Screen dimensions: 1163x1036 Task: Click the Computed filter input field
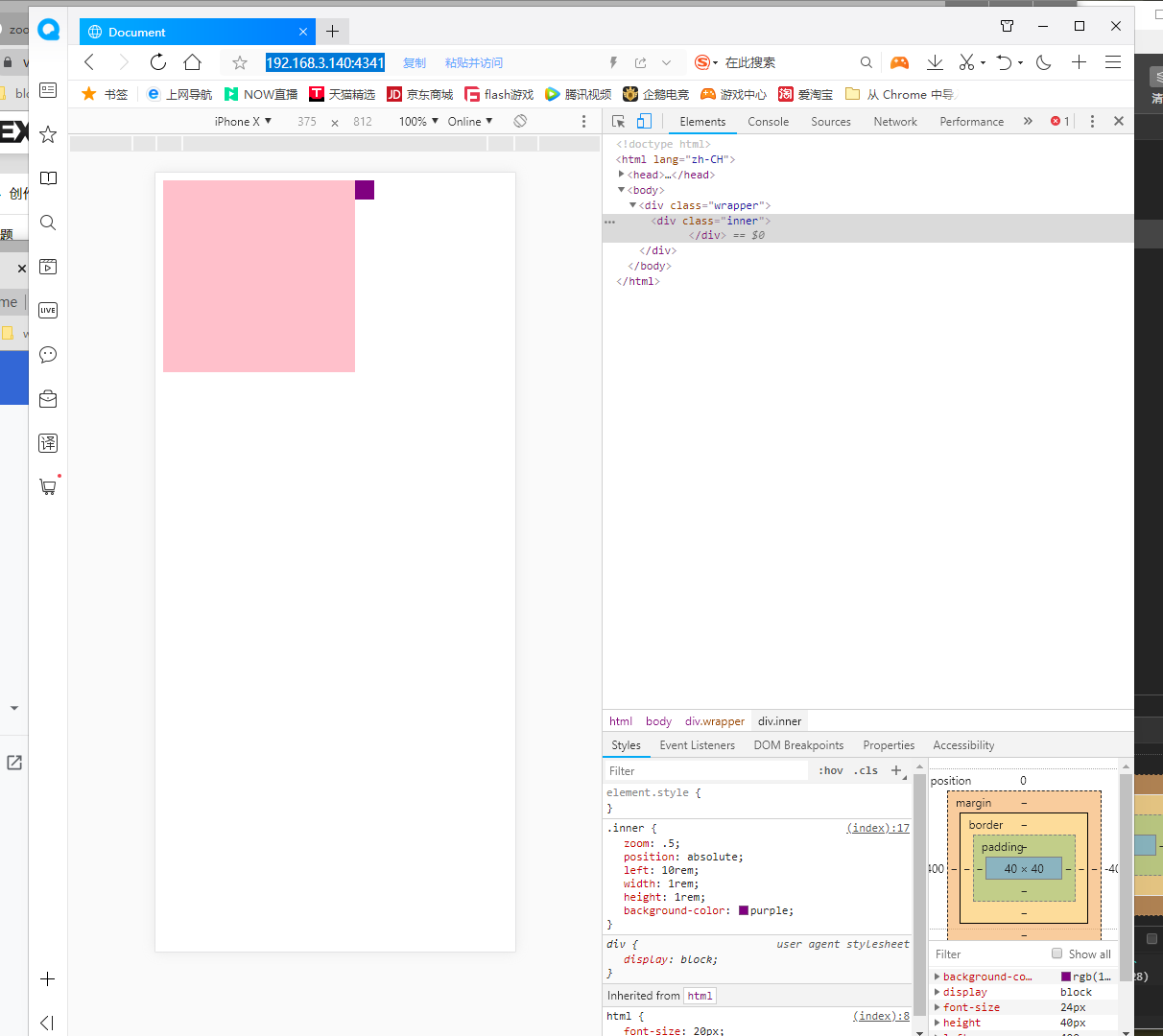tap(988, 954)
